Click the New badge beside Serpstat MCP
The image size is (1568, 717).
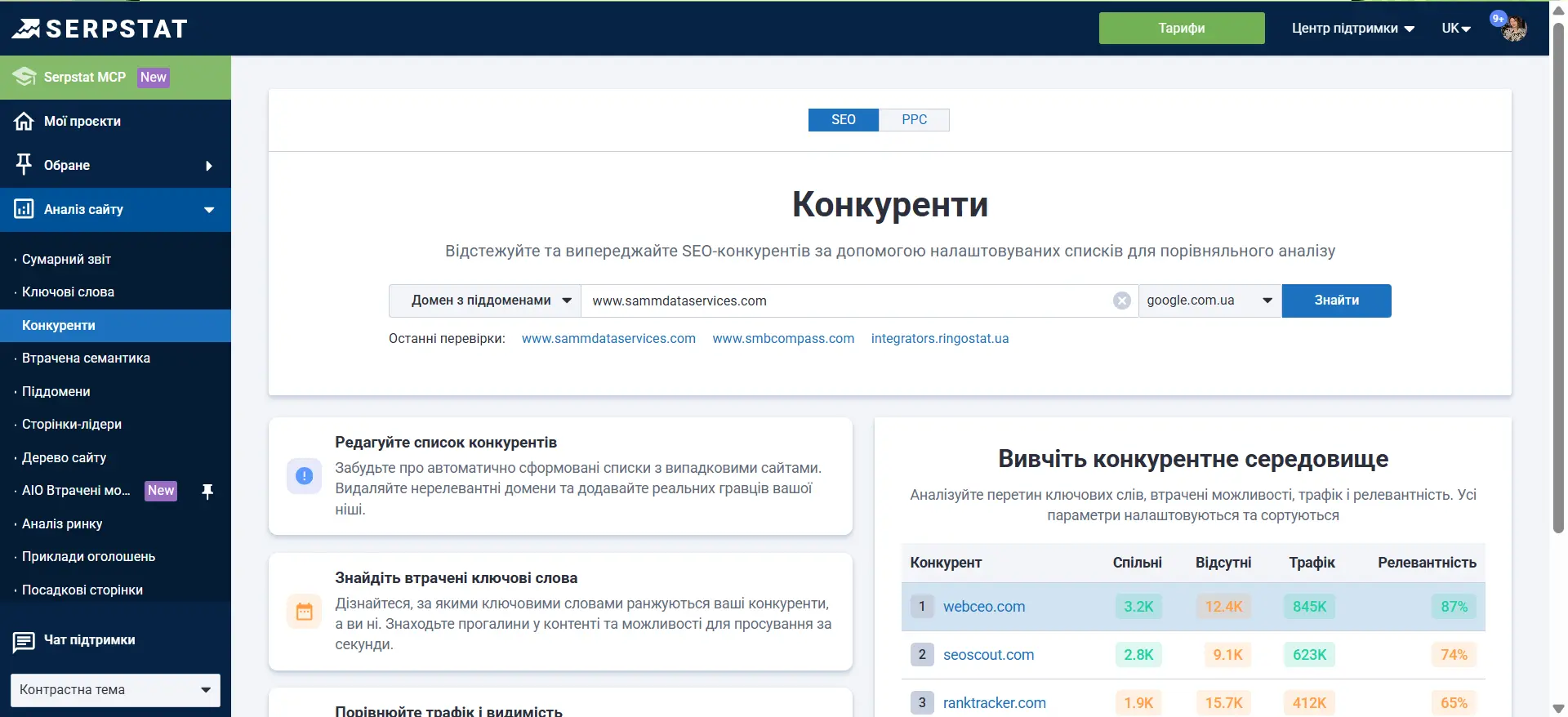point(154,77)
